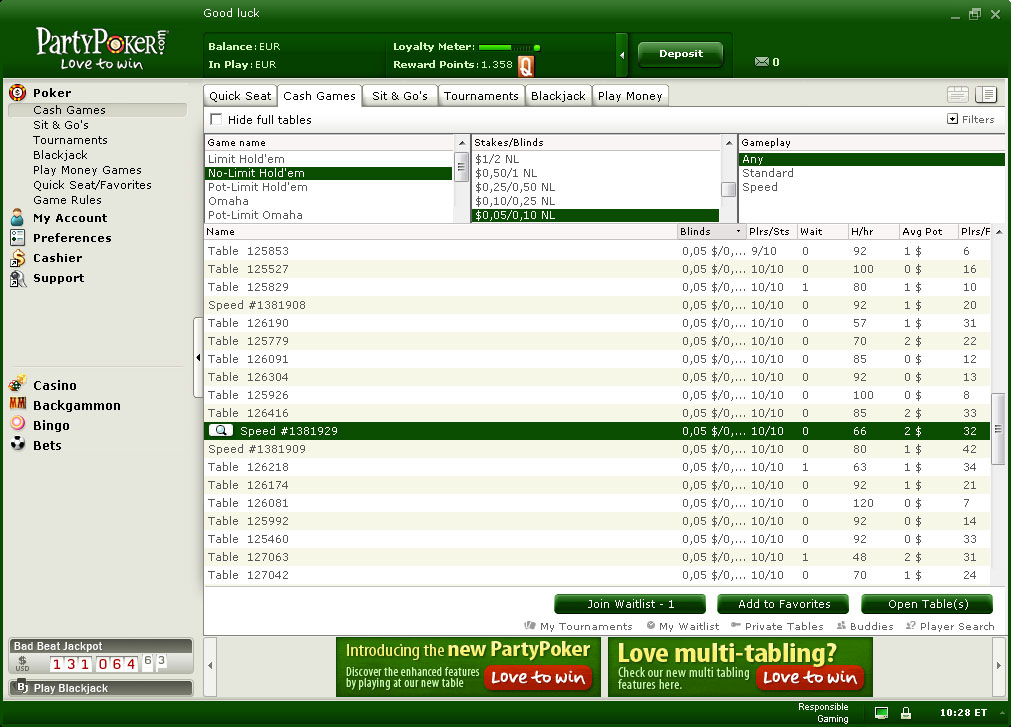Open the Tournaments tab
Viewport: 1011px width, 727px height.
481,96
